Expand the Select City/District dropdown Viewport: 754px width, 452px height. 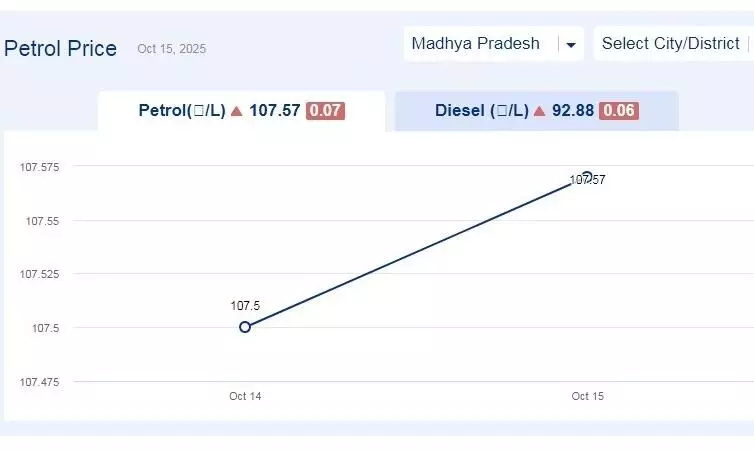pos(671,44)
